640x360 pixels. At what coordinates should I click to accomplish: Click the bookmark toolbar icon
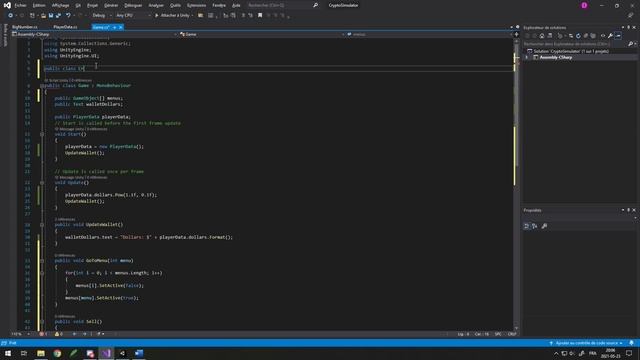click(x=260, y=16)
